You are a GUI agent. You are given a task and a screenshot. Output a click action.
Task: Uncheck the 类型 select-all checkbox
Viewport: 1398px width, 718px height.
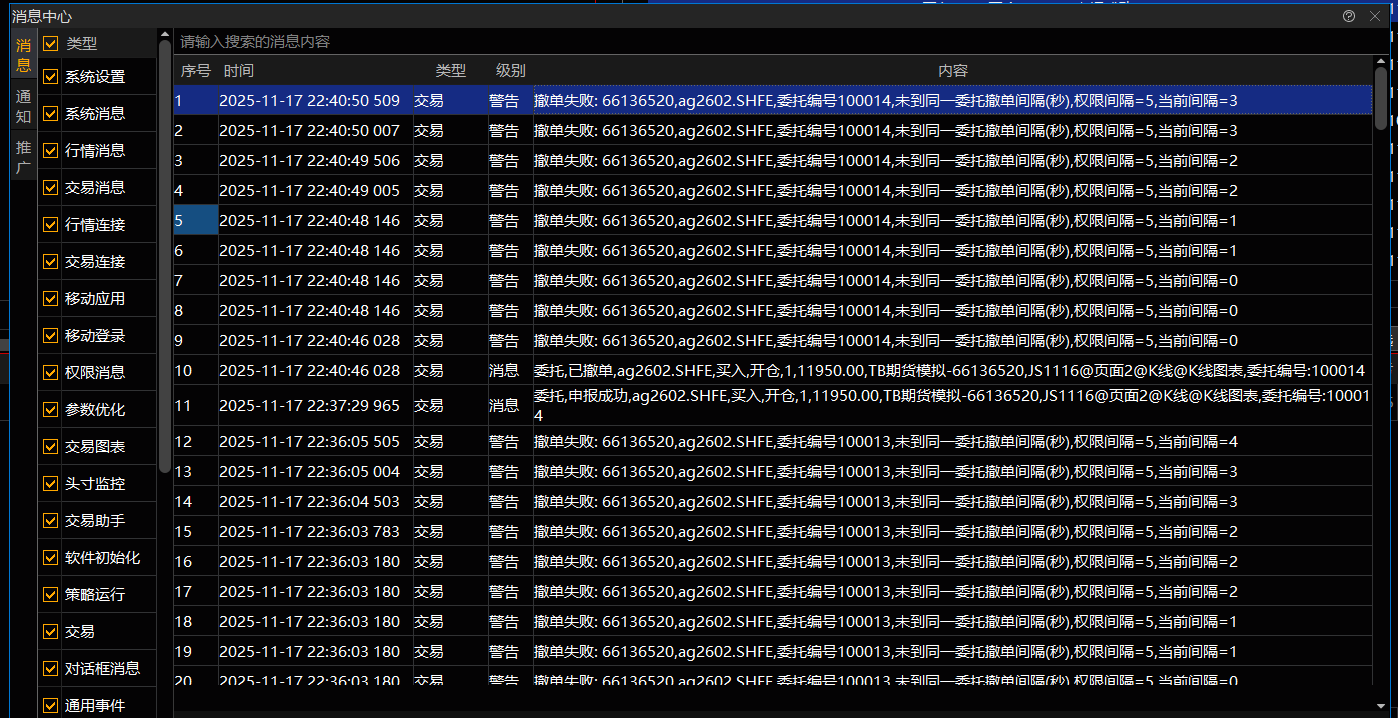click(x=51, y=44)
